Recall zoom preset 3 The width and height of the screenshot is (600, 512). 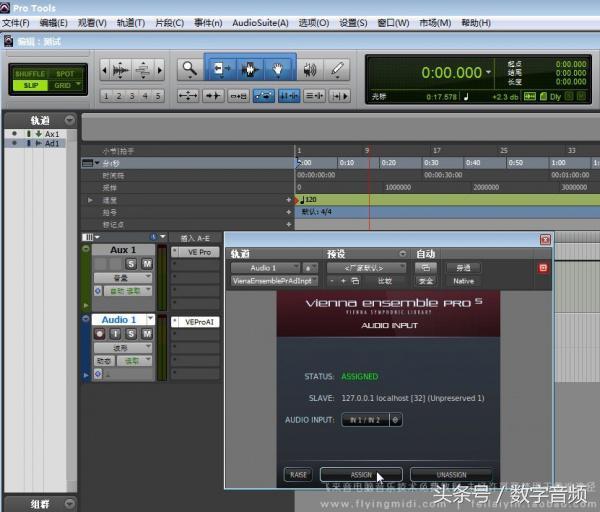click(x=132, y=96)
